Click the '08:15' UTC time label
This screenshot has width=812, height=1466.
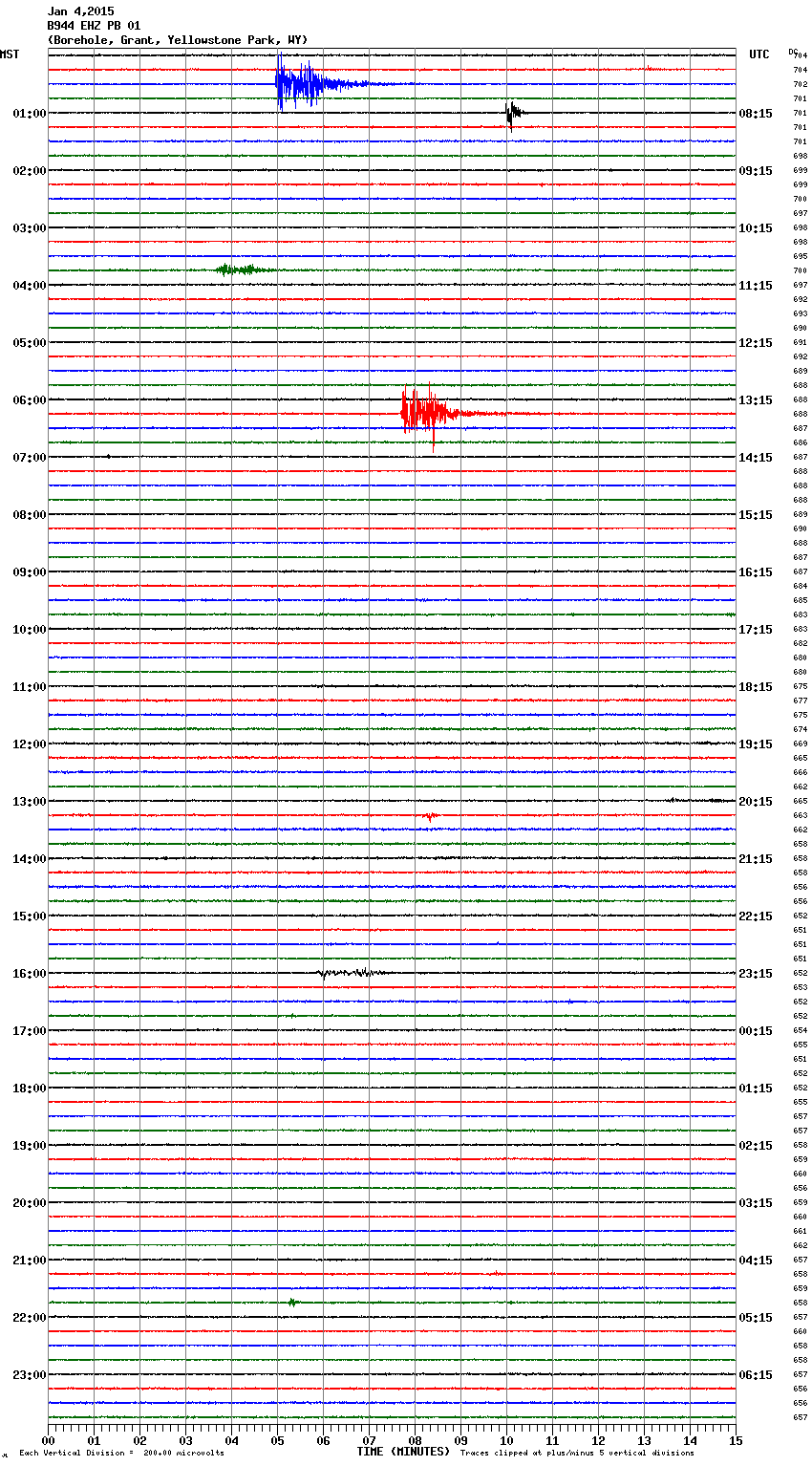[756, 114]
